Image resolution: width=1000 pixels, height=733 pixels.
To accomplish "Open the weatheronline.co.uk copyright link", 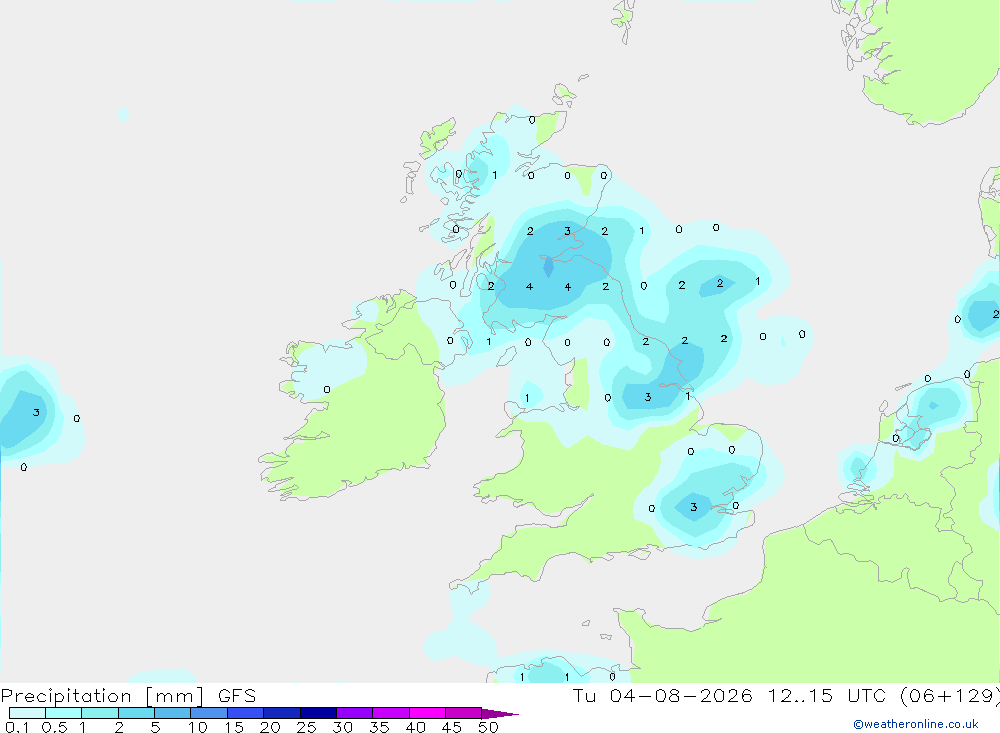I will [916, 724].
